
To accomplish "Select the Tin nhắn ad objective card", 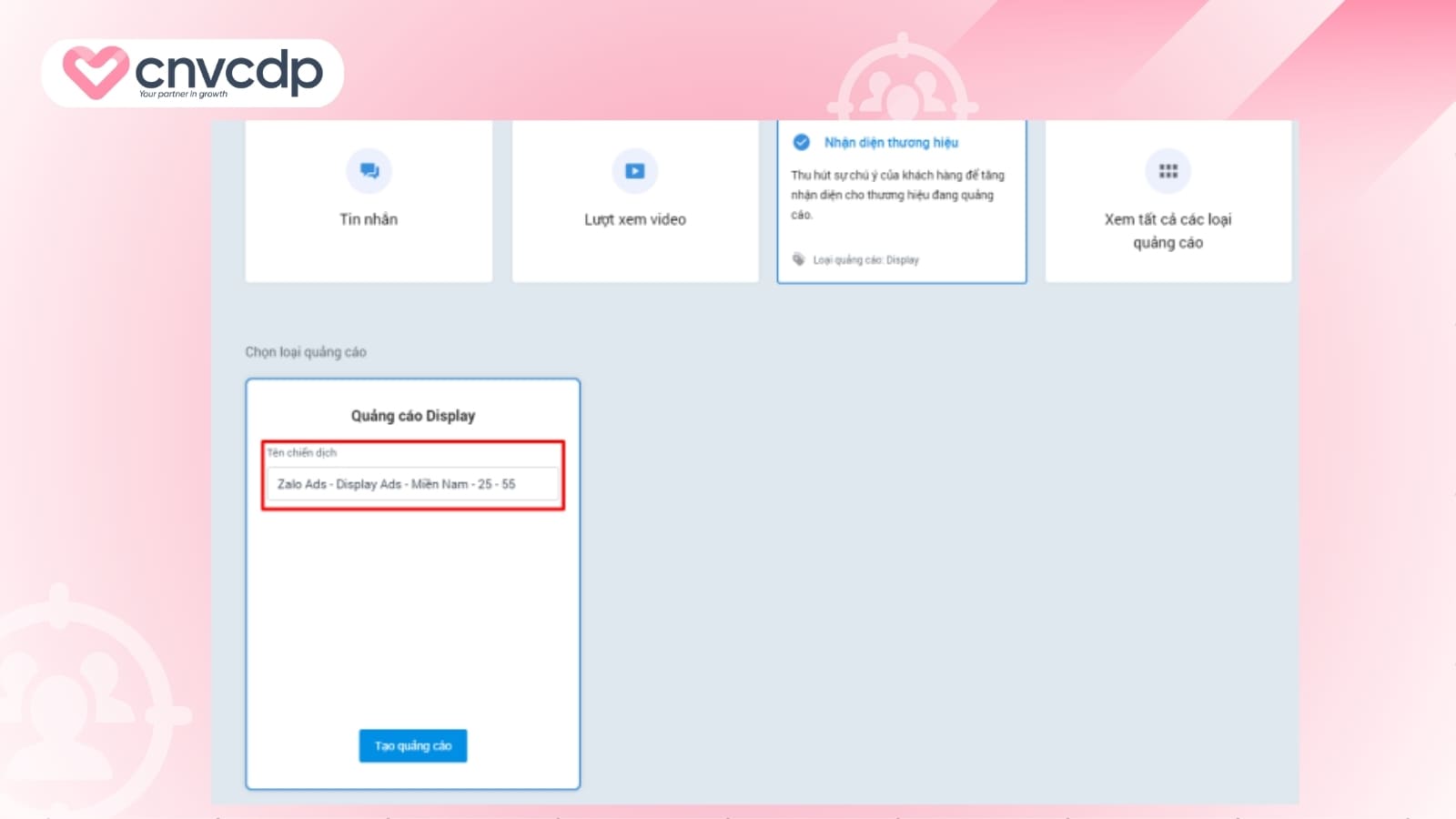I will (x=369, y=200).
